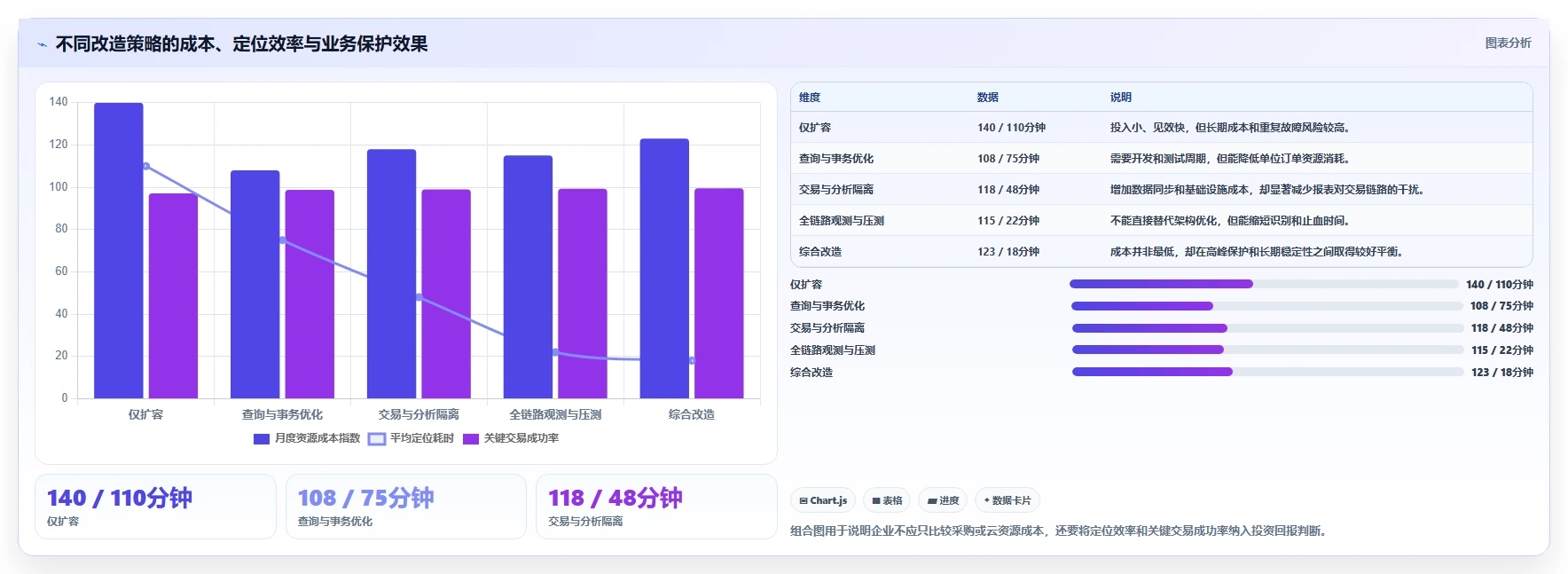Toggle the 关键交易成功率 legend item

pyautogui.click(x=511, y=438)
